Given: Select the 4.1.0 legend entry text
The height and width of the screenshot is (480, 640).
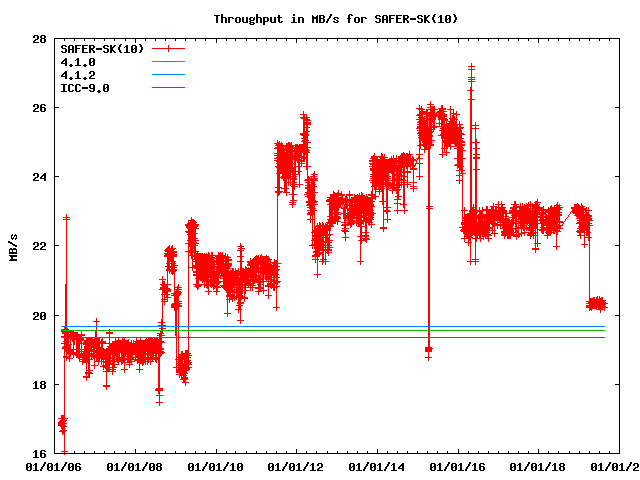Looking at the screenshot, I should (78, 62).
